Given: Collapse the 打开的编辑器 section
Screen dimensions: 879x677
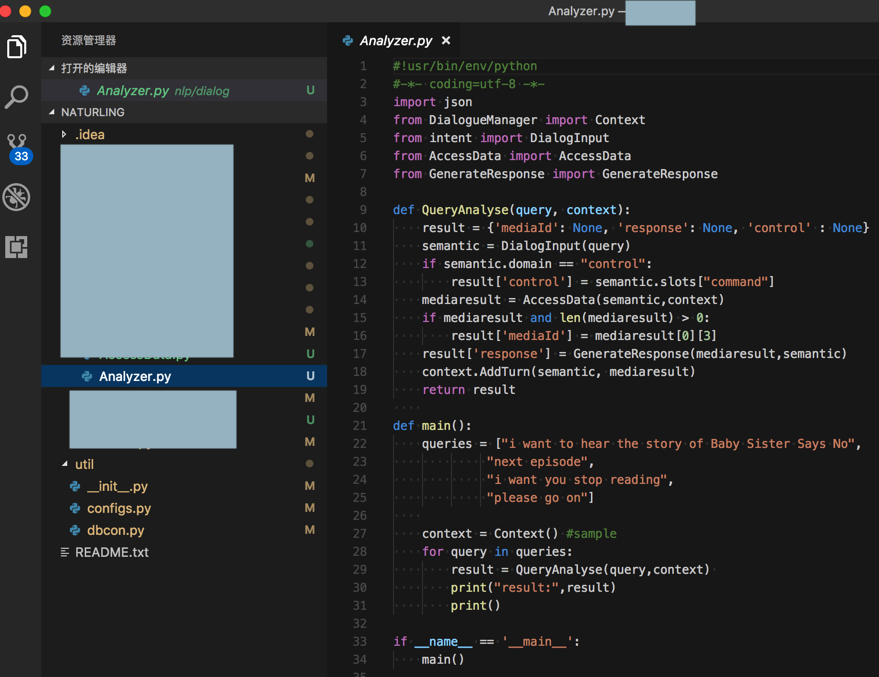Looking at the screenshot, I should tap(52, 68).
